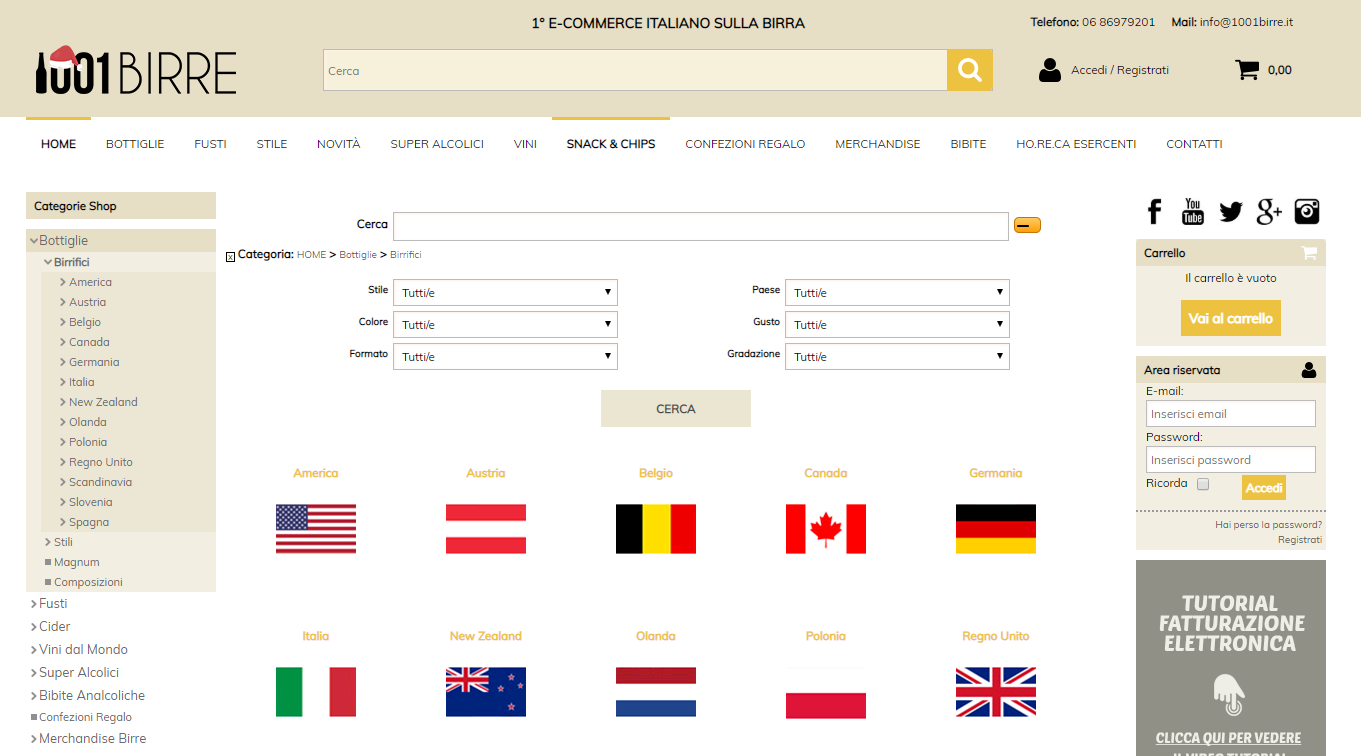1361x756 pixels.
Task: Select the New Zealand flag
Action: pos(486,692)
